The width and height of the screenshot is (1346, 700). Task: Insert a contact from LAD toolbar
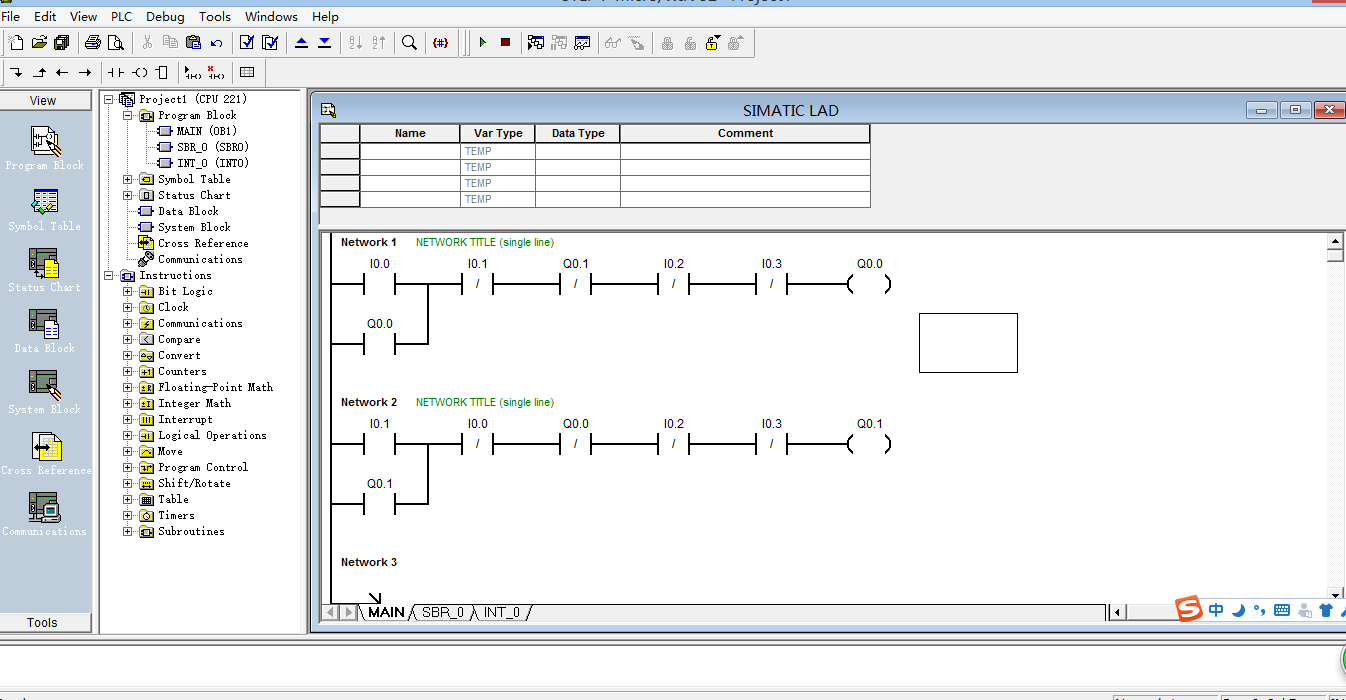[x=116, y=72]
